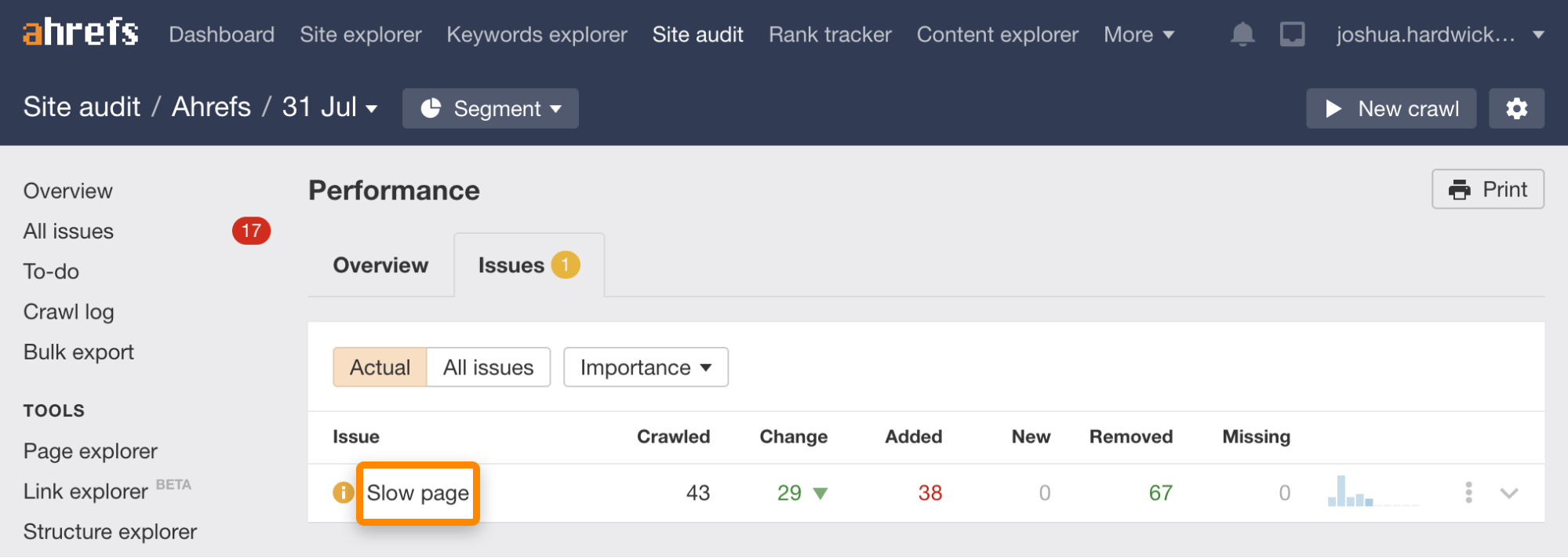Open the Slow page three-dot menu
This screenshot has width=1568, height=558.
(x=1468, y=493)
